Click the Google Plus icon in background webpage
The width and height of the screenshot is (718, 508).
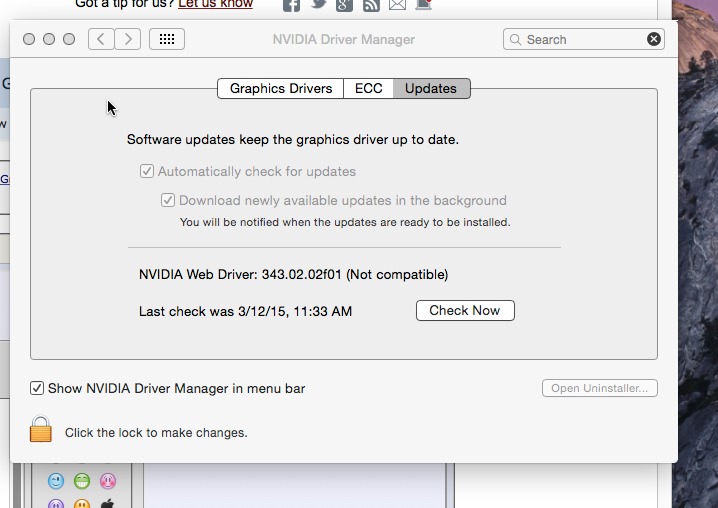pyautogui.click(x=344, y=5)
